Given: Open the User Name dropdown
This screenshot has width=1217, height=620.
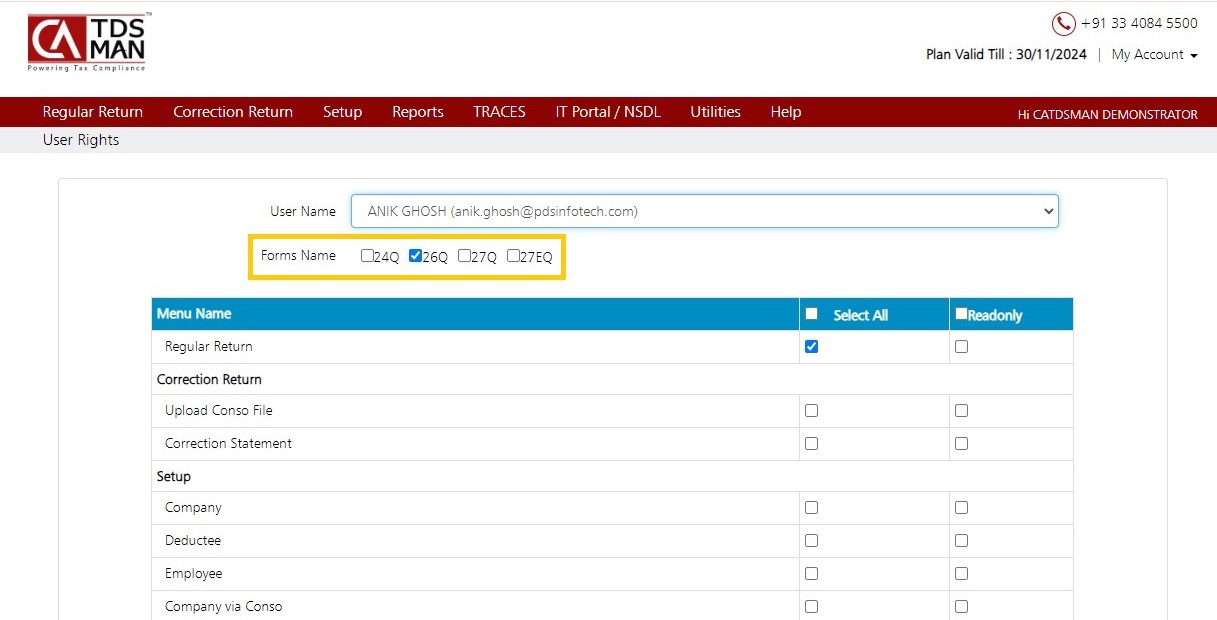Looking at the screenshot, I should [x=704, y=211].
